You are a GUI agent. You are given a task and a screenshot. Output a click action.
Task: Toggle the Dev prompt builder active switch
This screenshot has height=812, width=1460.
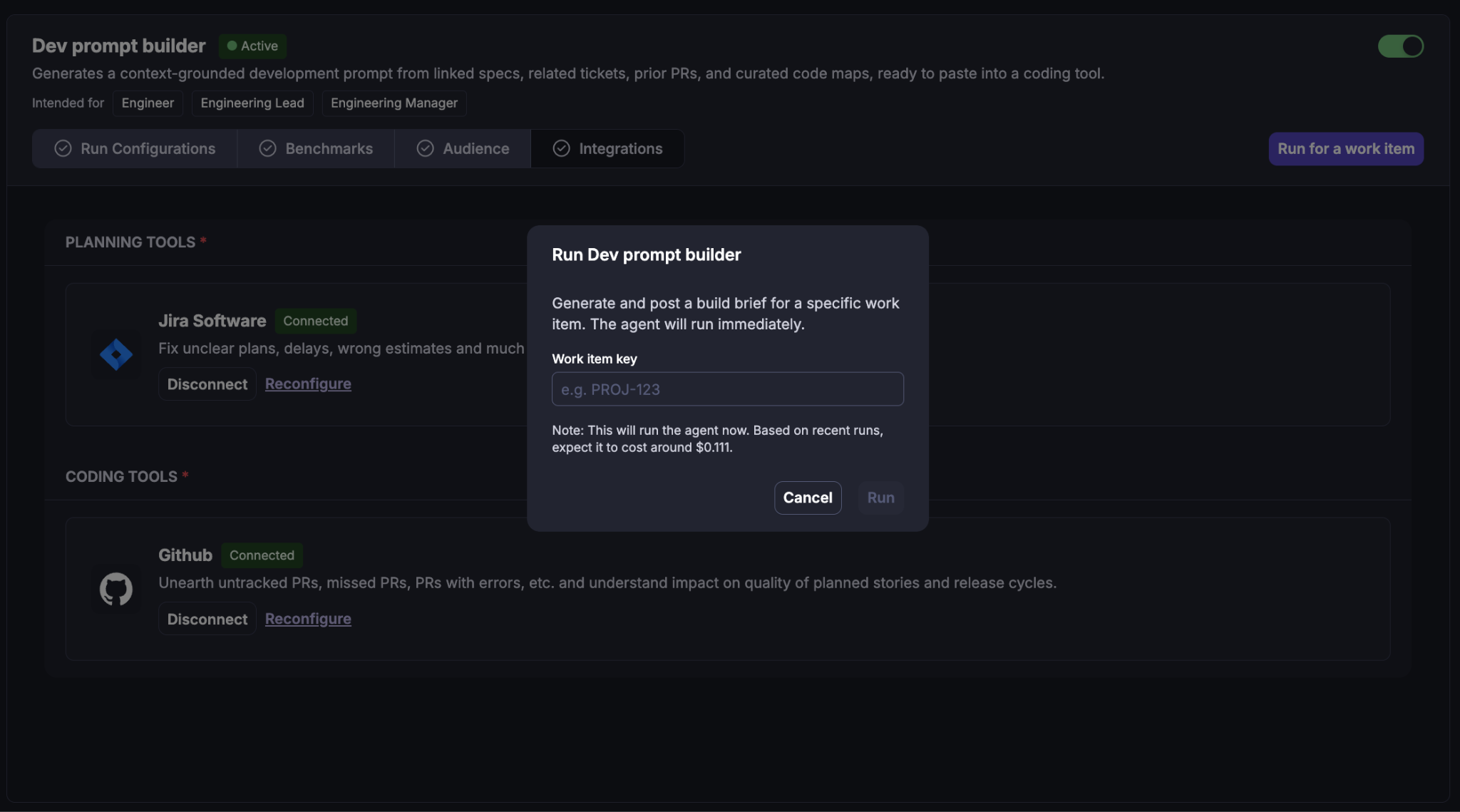[x=1400, y=46]
